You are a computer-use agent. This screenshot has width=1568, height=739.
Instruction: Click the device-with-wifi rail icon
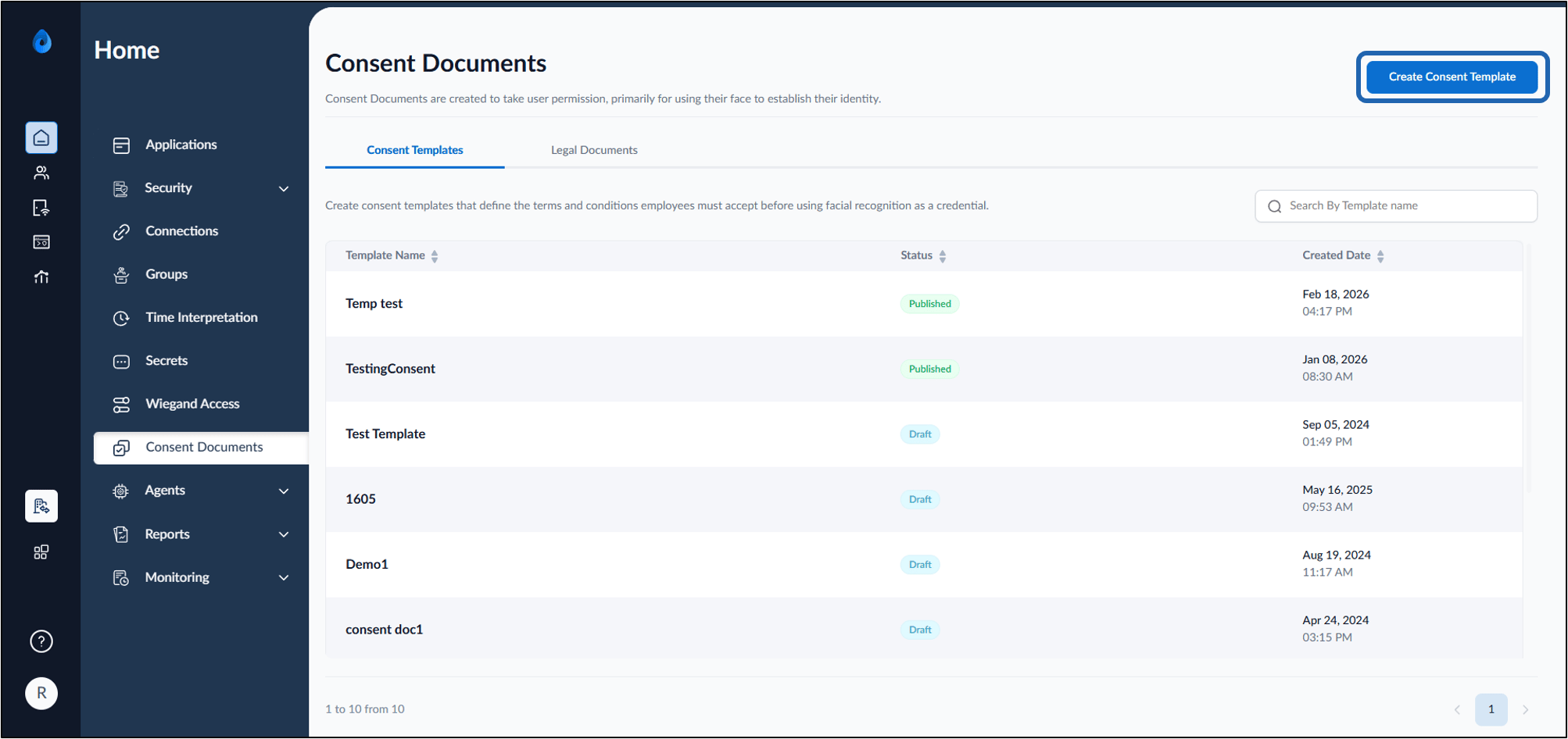coord(41,208)
